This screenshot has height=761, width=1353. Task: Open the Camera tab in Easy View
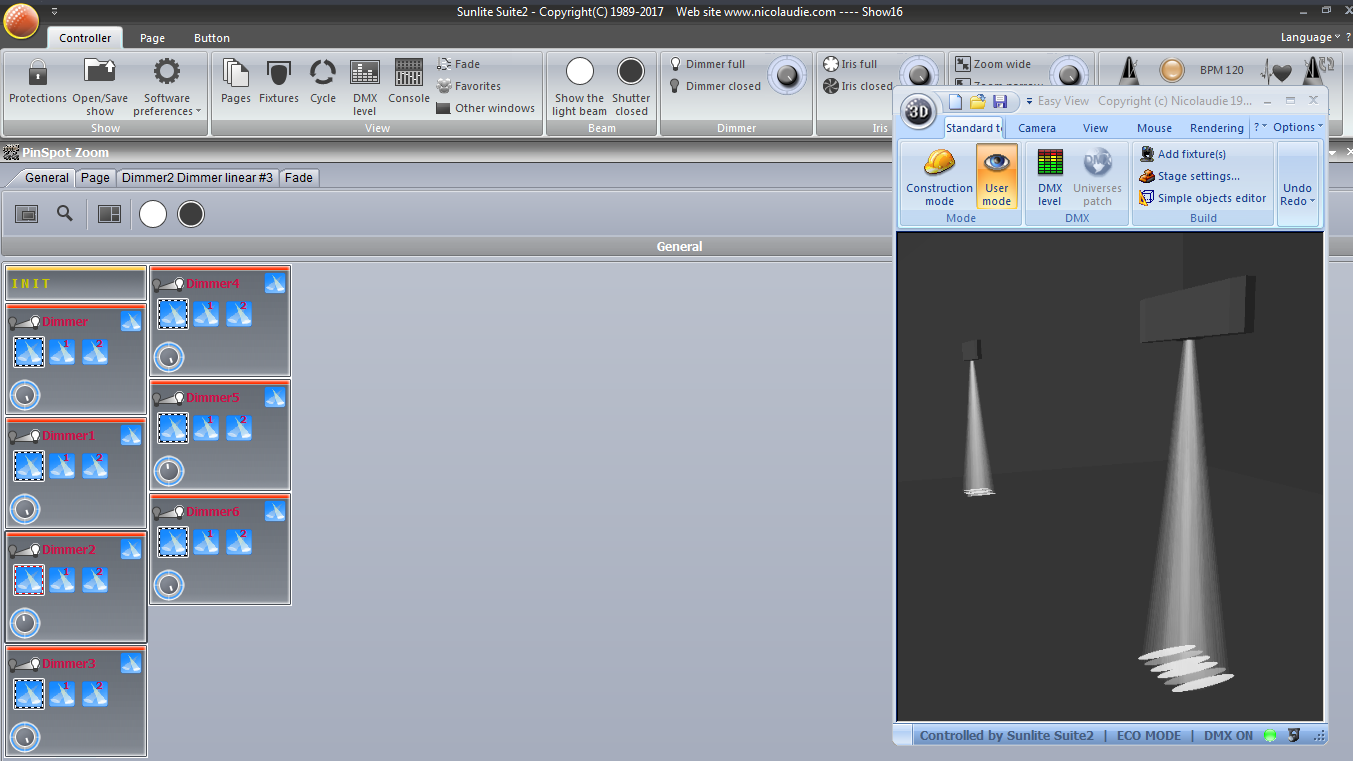click(1037, 128)
